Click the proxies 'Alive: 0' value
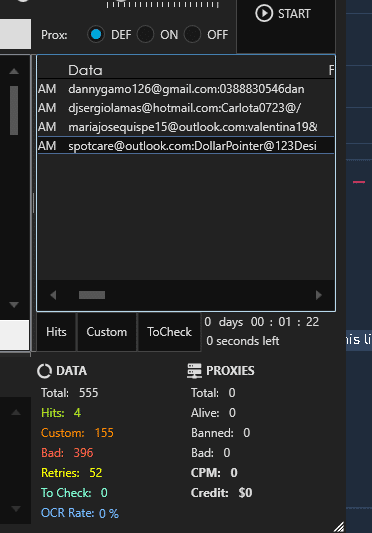The height and width of the screenshot is (533, 372). pyautogui.click(x=213, y=413)
